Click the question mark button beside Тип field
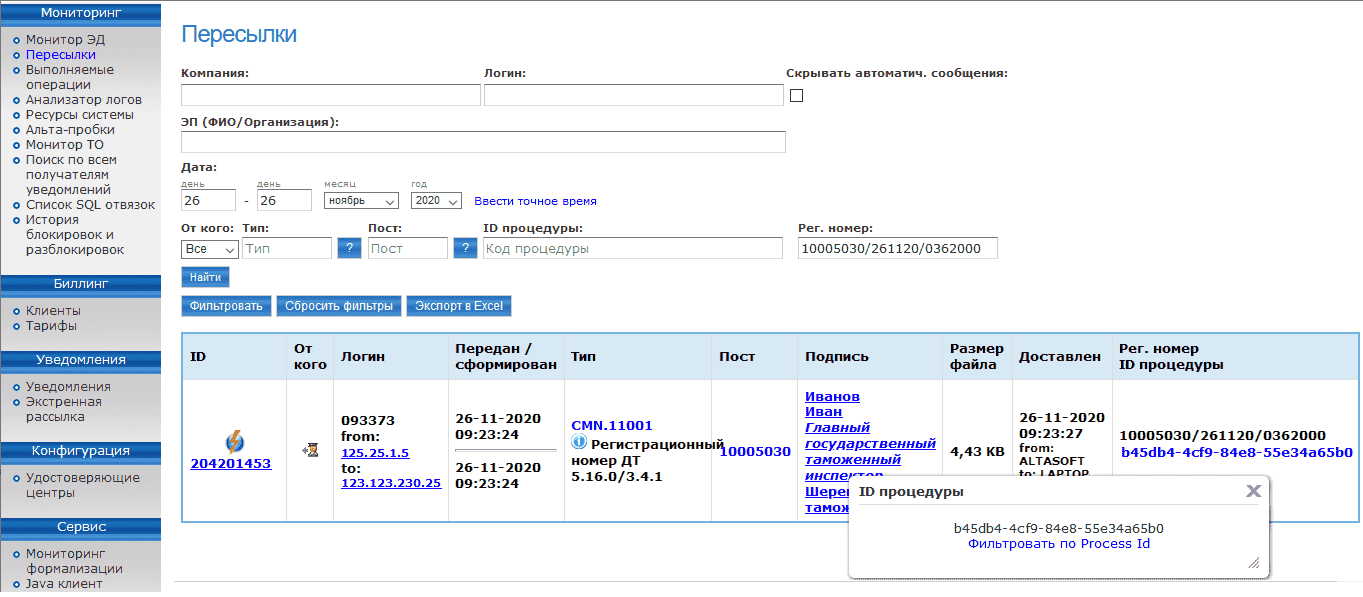 (x=349, y=248)
